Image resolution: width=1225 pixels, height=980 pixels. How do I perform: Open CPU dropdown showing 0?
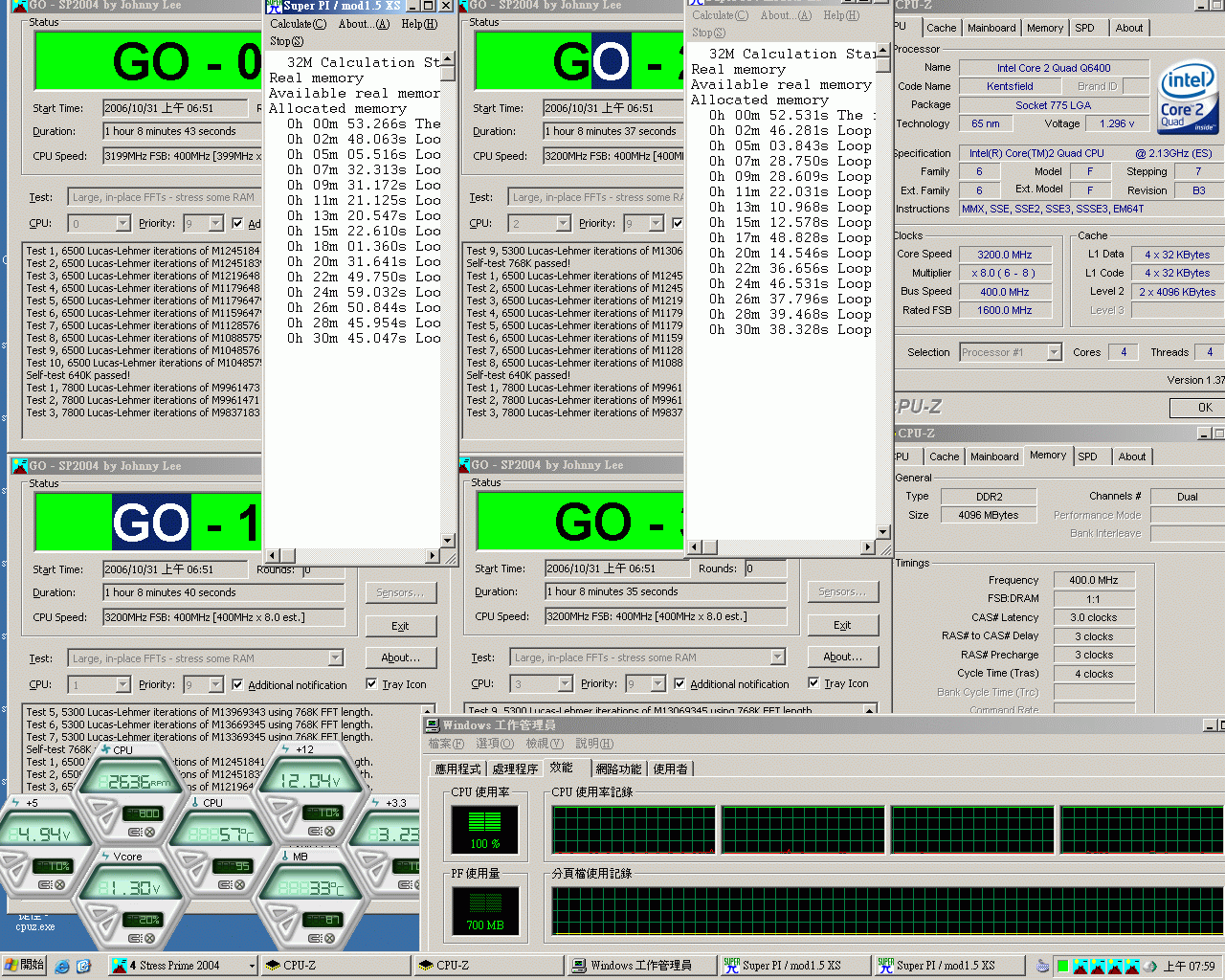tap(122, 223)
